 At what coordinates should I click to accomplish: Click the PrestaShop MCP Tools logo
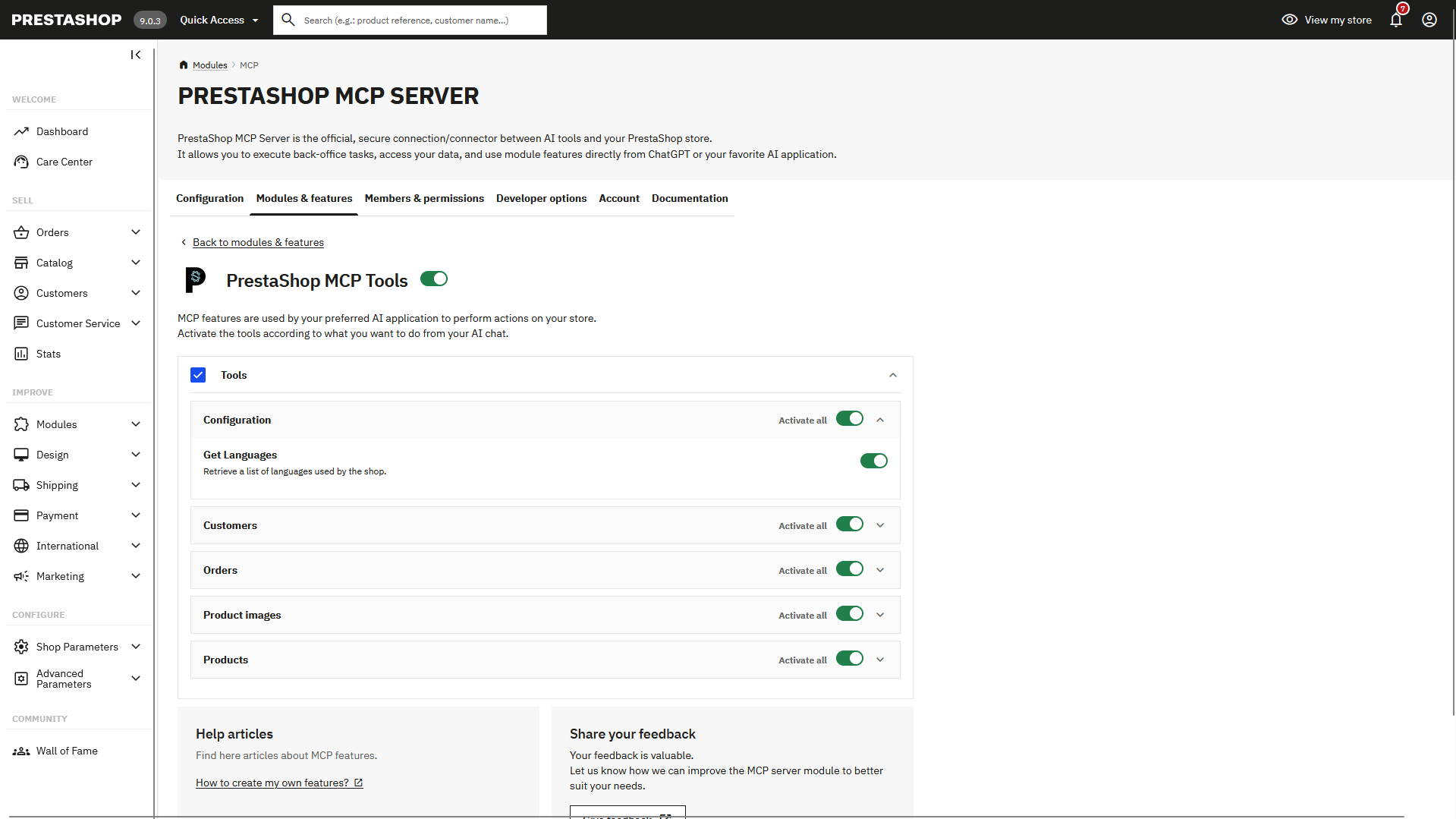pyautogui.click(x=196, y=280)
